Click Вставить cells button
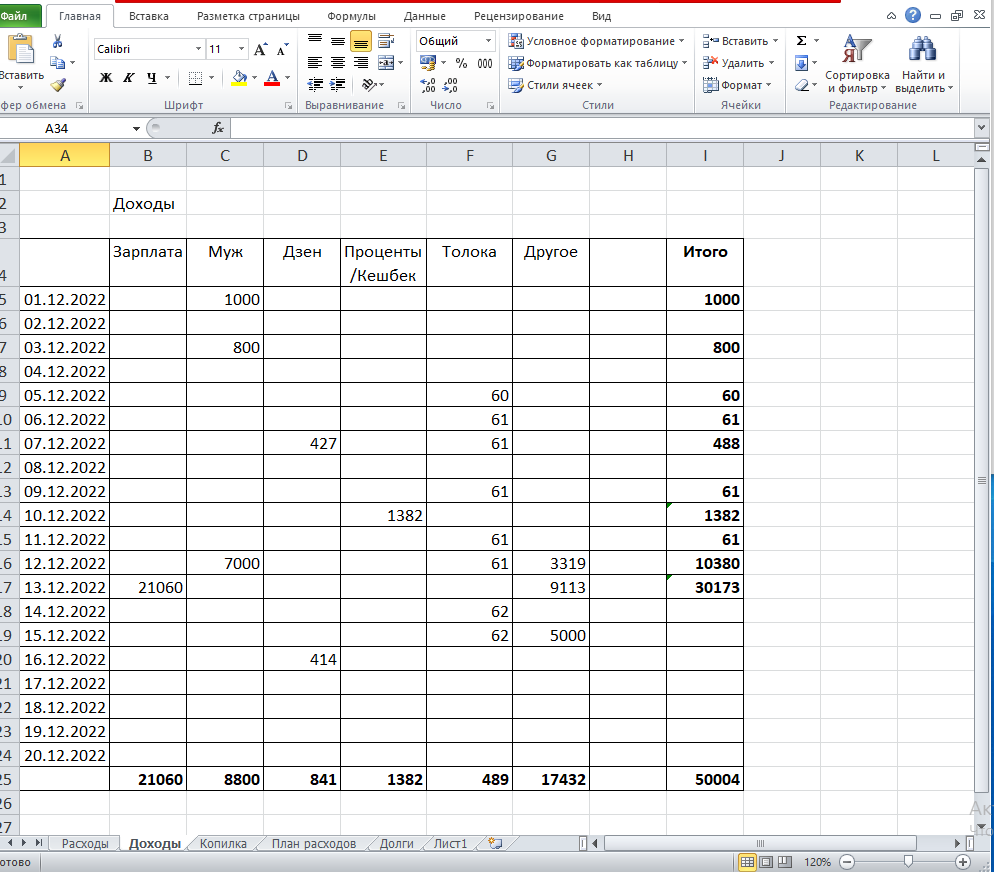The width and height of the screenshot is (994, 872). click(x=740, y=41)
